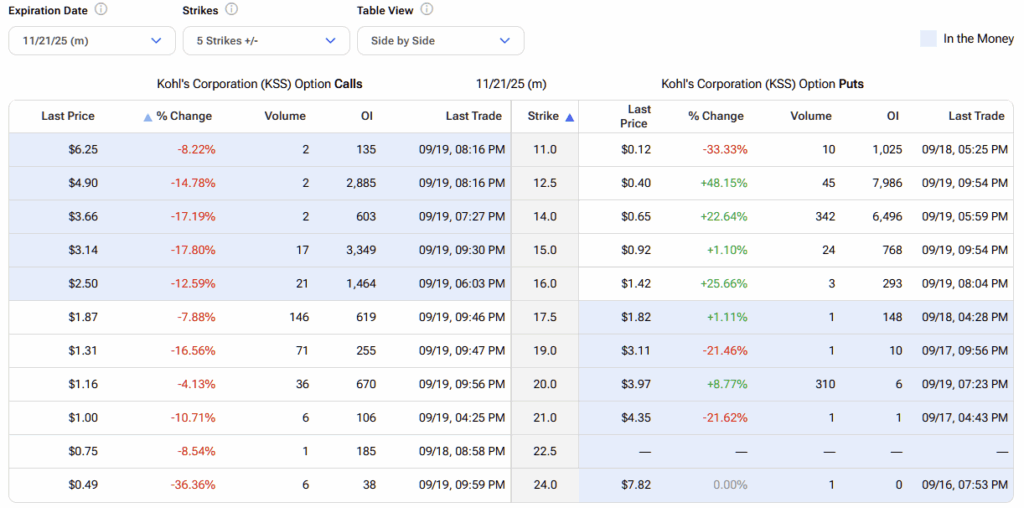Click the info icon beside Table View
Viewport: 1024px width, 508px height.
(426, 10)
